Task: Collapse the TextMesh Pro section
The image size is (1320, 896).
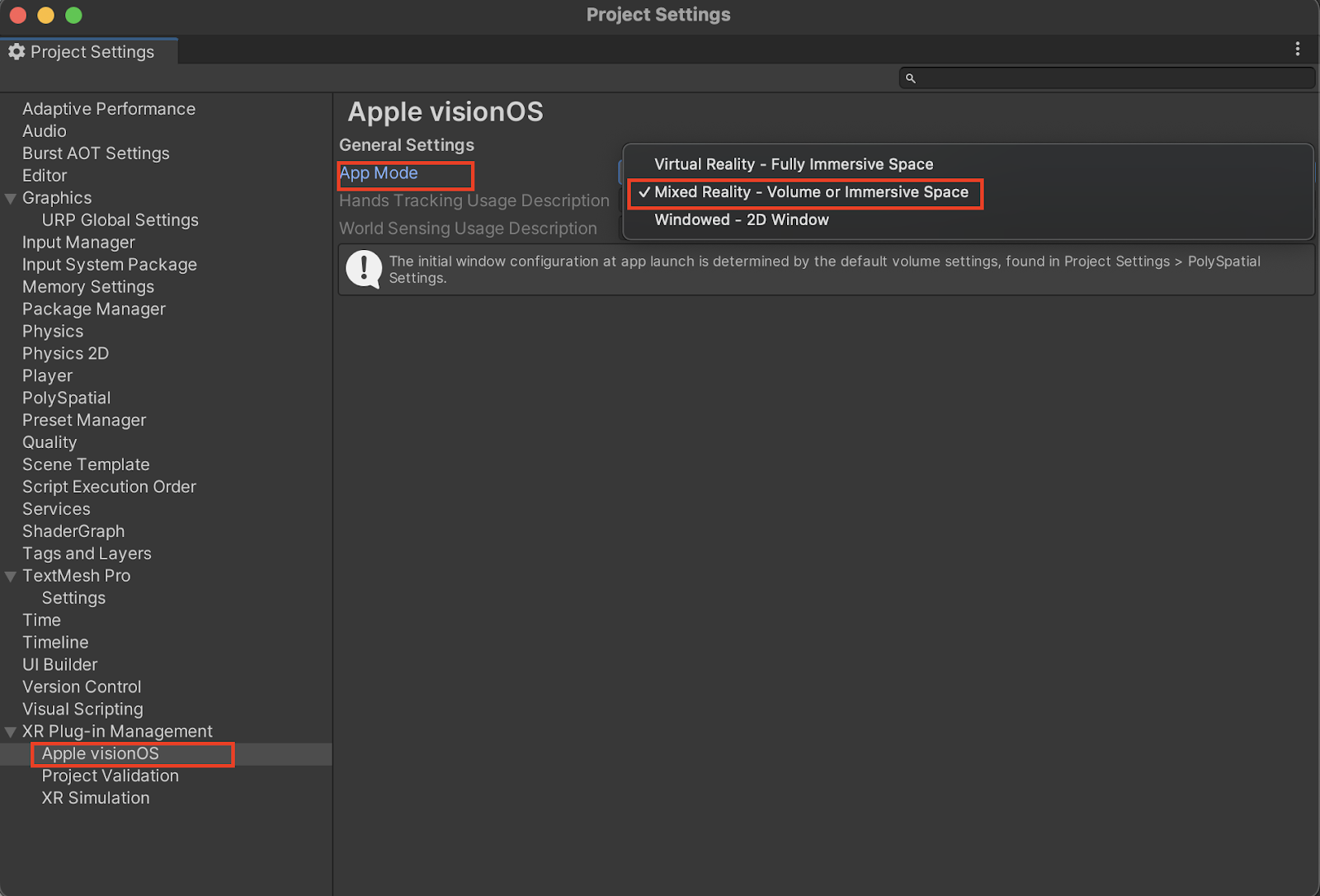Action: point(10,575)
